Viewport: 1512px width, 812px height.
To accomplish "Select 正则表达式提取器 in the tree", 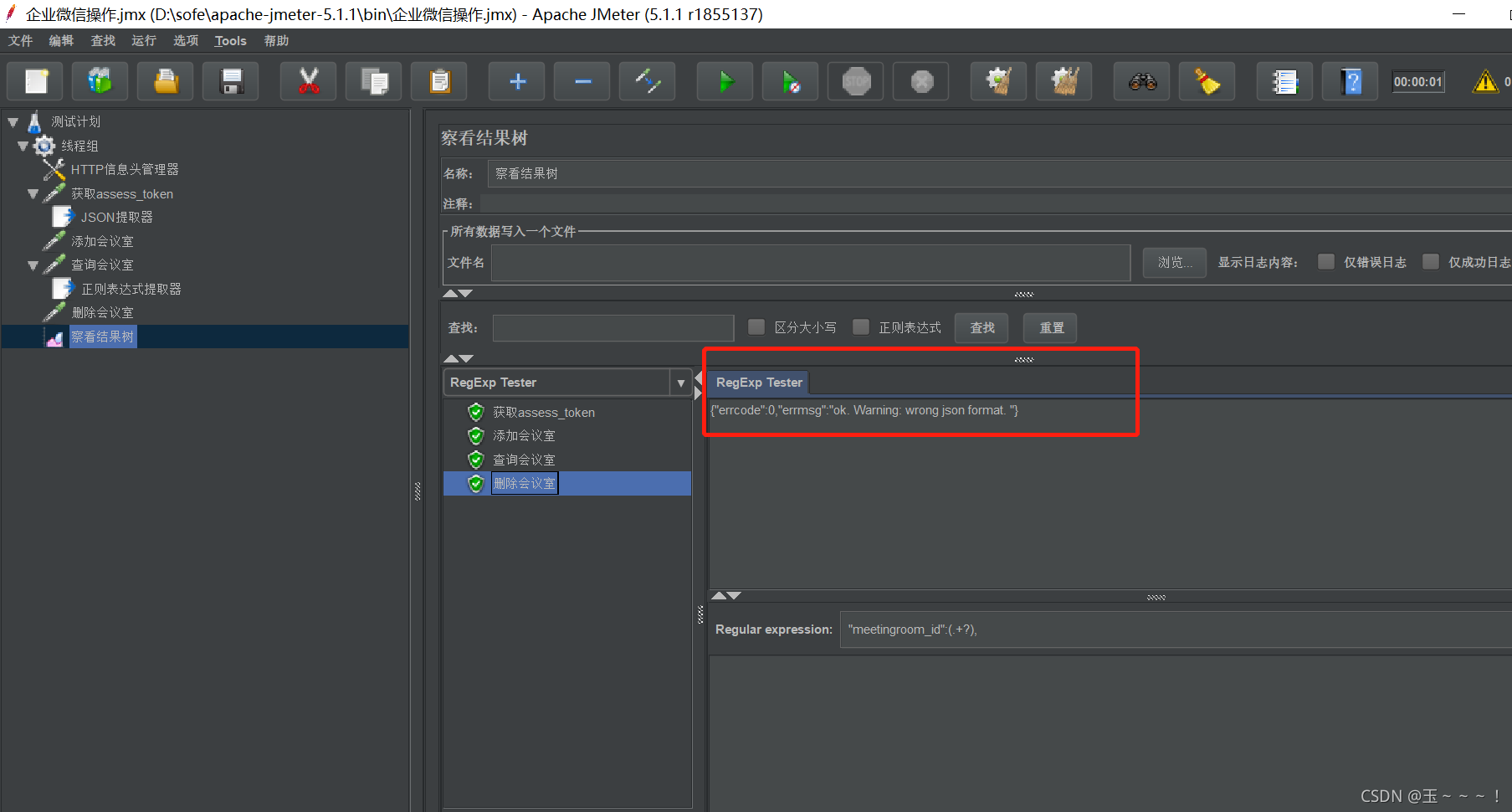I will (x=131, y=289).
